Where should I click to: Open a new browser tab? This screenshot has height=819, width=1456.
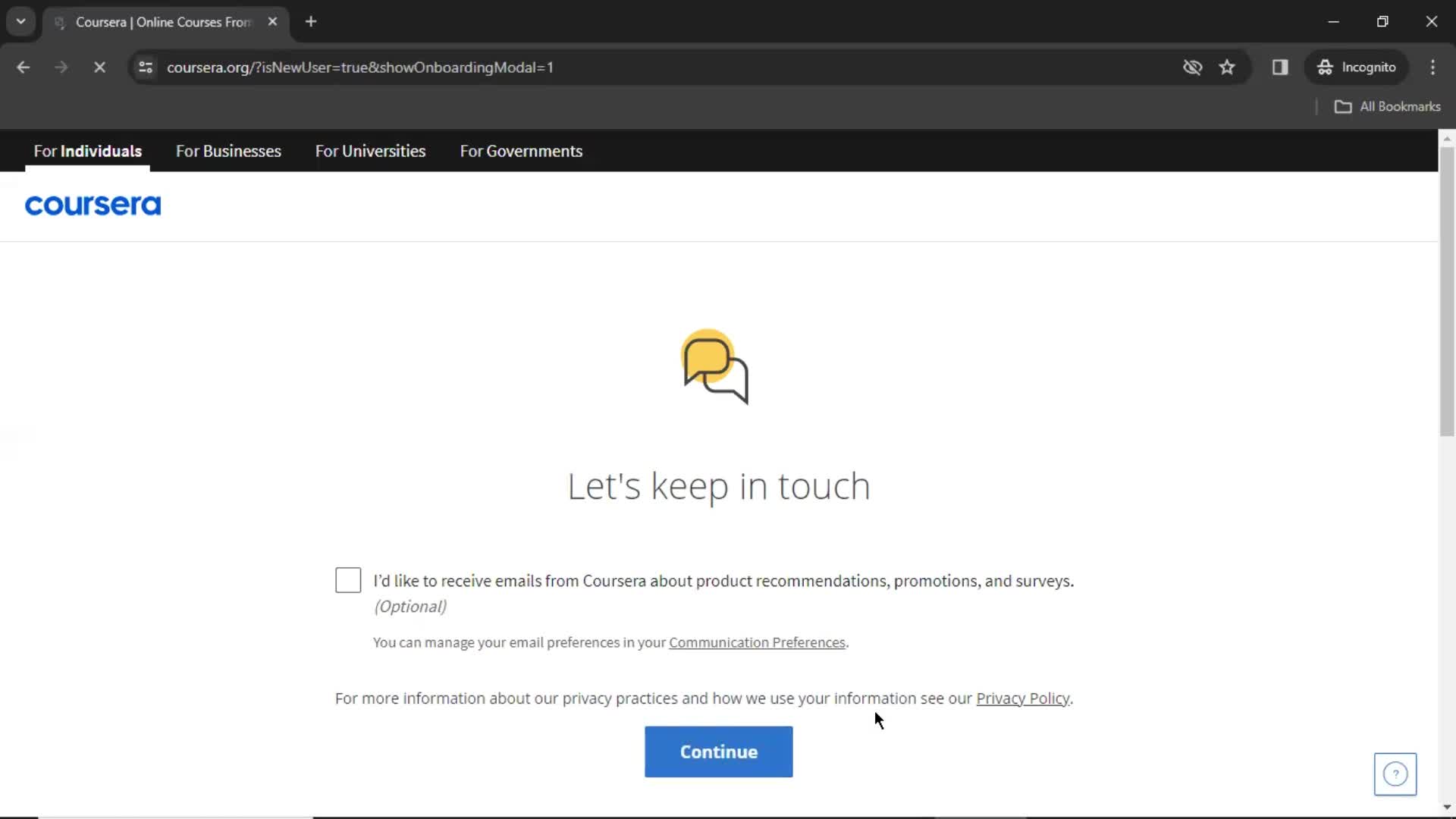tap(311, 22)
